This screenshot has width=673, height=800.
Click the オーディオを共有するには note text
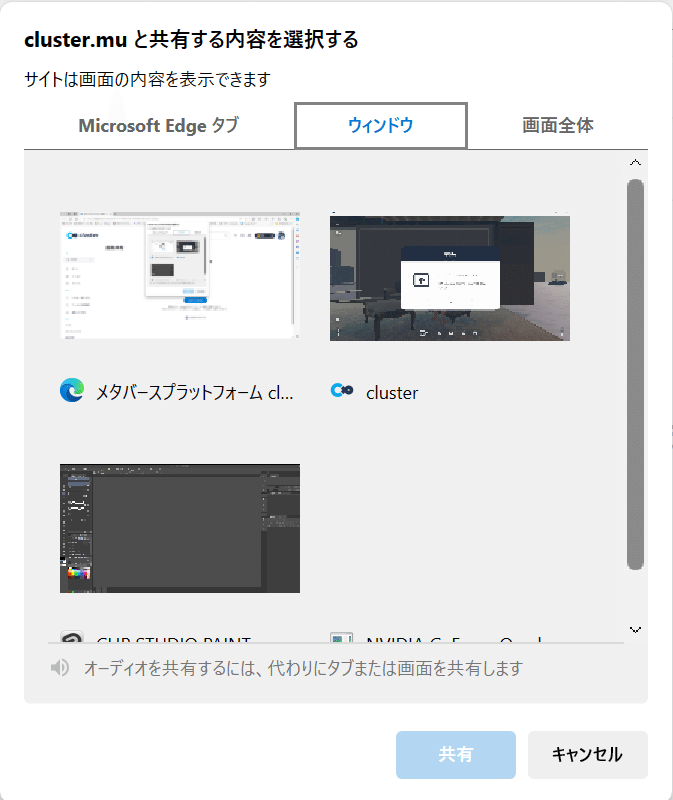(x=303, y=668)
